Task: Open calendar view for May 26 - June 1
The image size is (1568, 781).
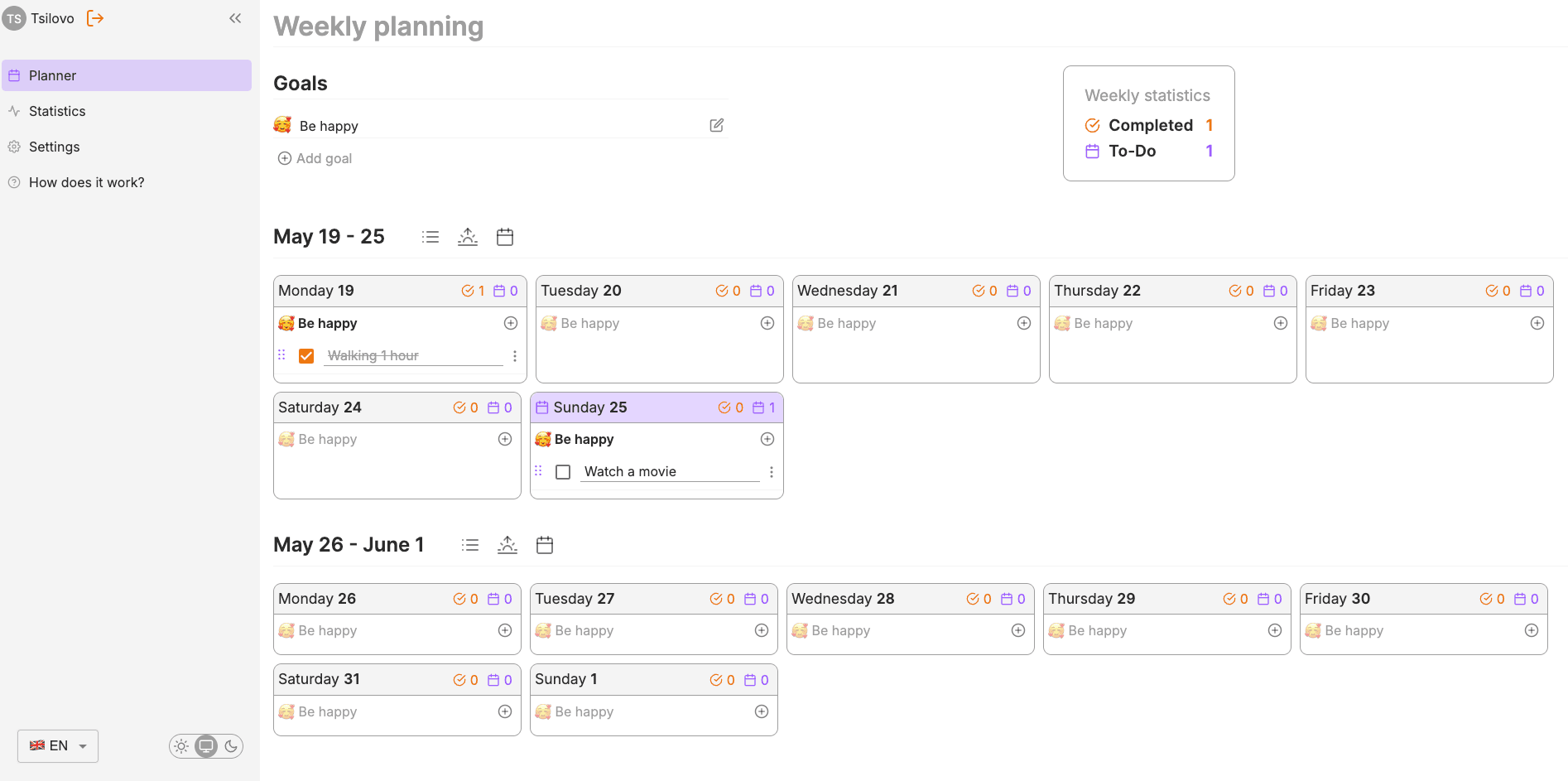Action: coord(545,545)
